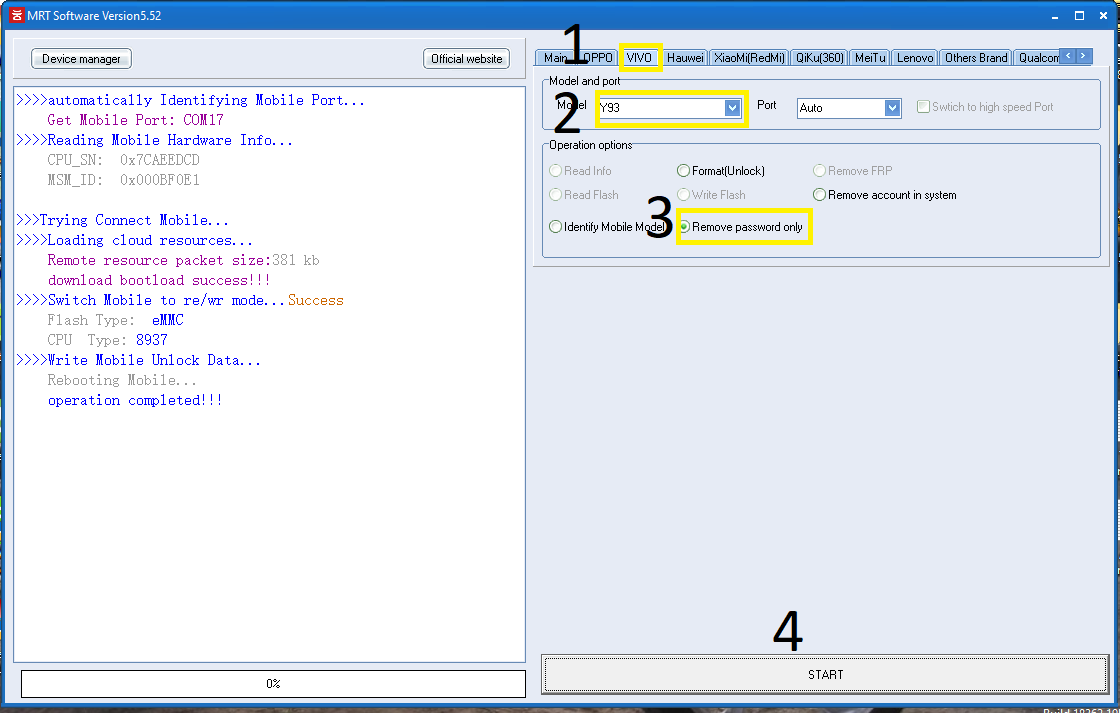Switch to the OPPO tab
The image size is (1120, 713).
click(x=598, y=58)
